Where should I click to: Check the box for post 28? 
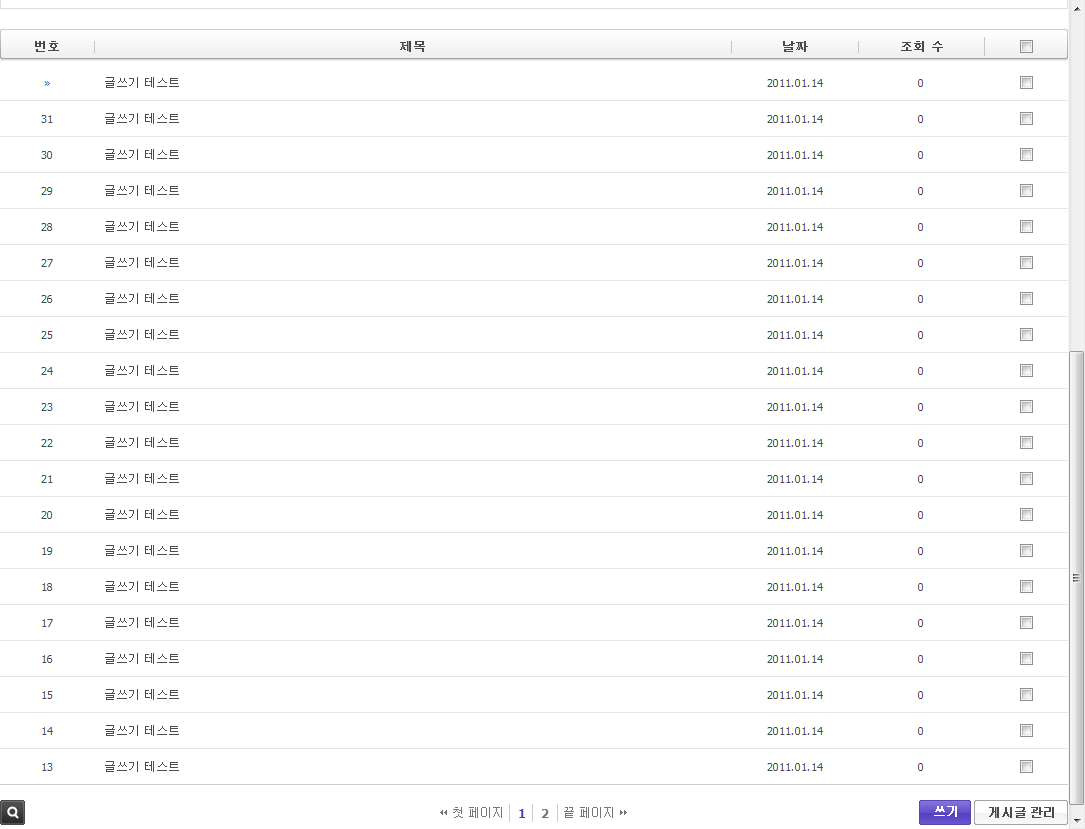click(x=1026, y=227)
